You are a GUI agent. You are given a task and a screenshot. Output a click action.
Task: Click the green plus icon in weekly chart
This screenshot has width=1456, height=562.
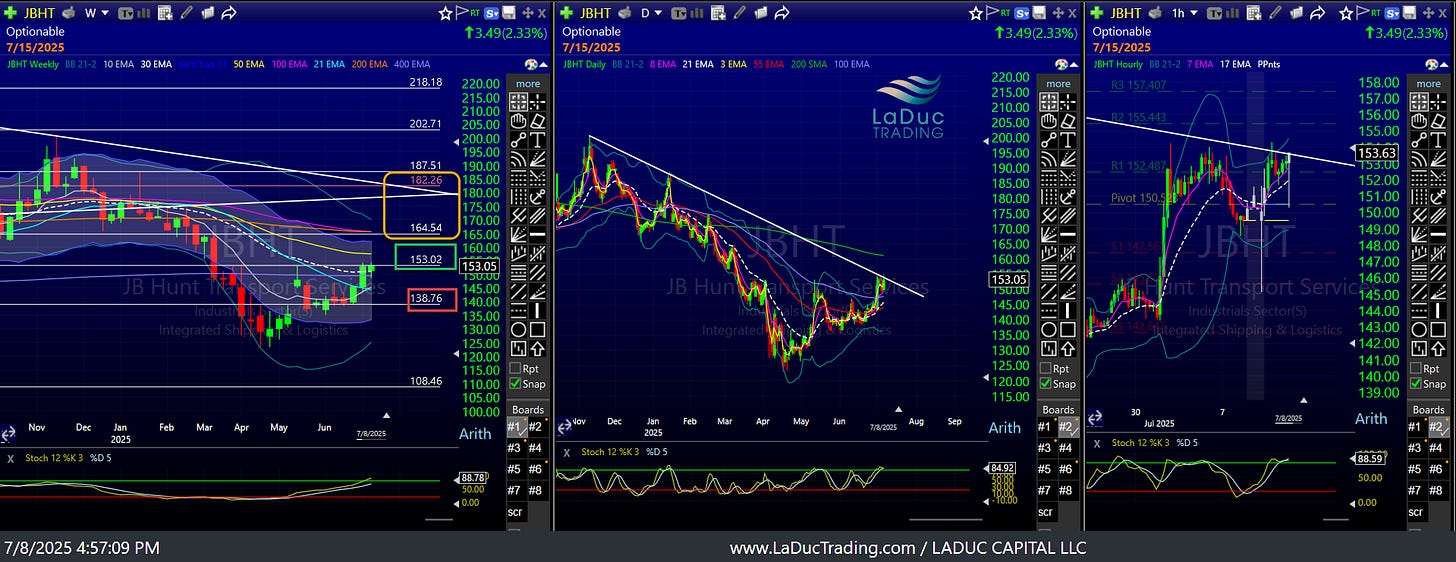pyautogui.click(x=10, y=13)
